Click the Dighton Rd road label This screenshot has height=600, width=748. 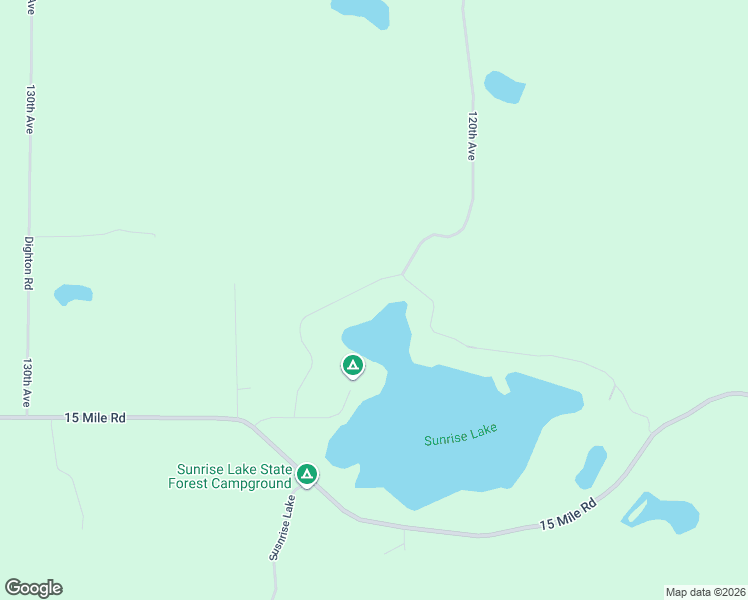point(29,263)
